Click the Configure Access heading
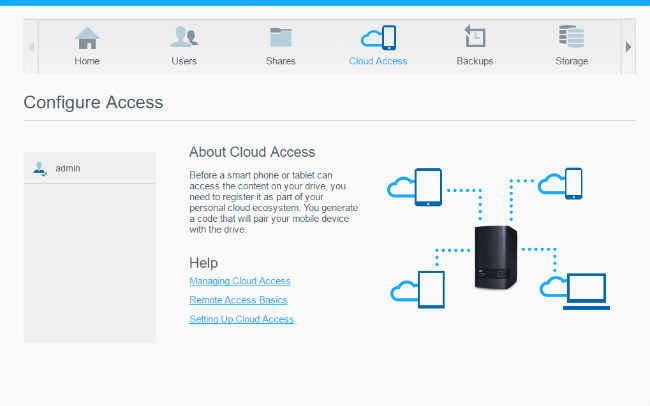Viewport: 650px width, 406px height. tap(93, 103)
